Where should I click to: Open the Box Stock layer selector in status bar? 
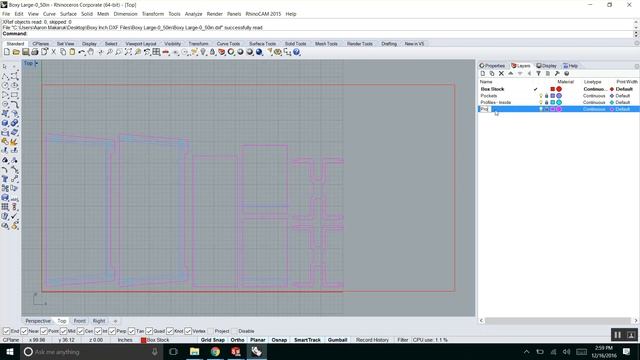pyautogui.click(x=155, y=340)
